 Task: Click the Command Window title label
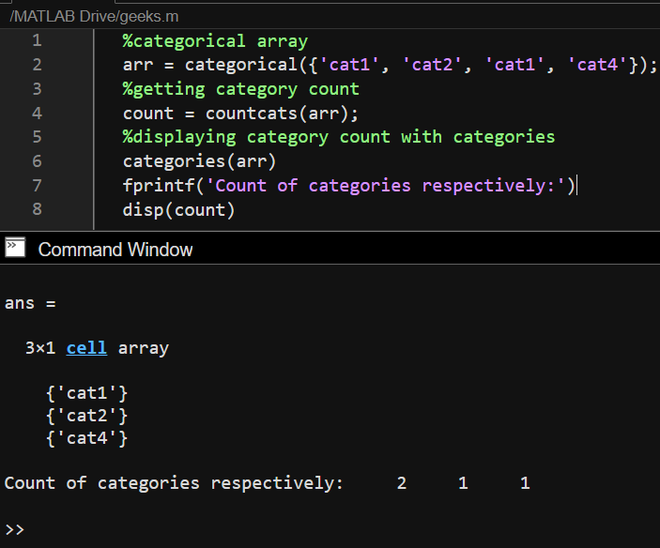tap(115, 249)
